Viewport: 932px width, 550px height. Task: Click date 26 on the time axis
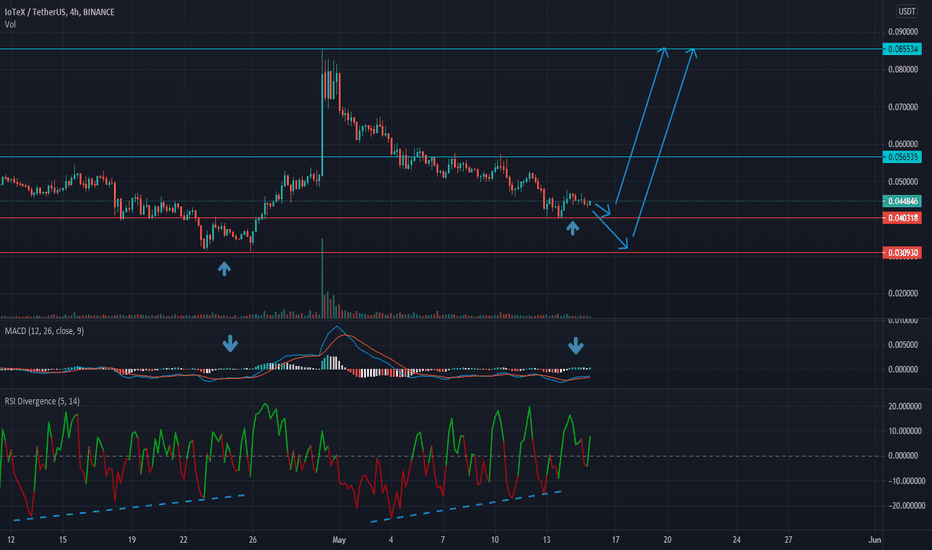pos(253,540)
